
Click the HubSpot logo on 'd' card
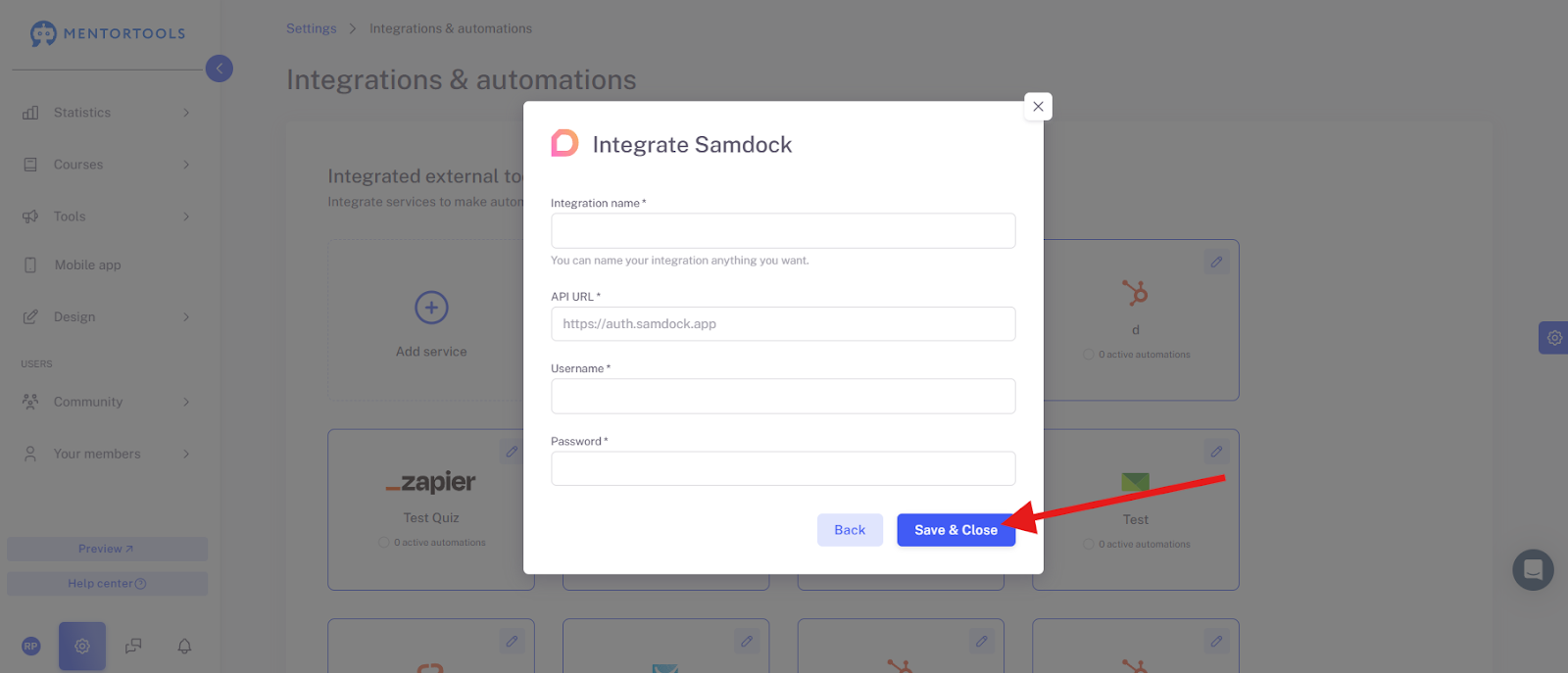click(1136, 292)
